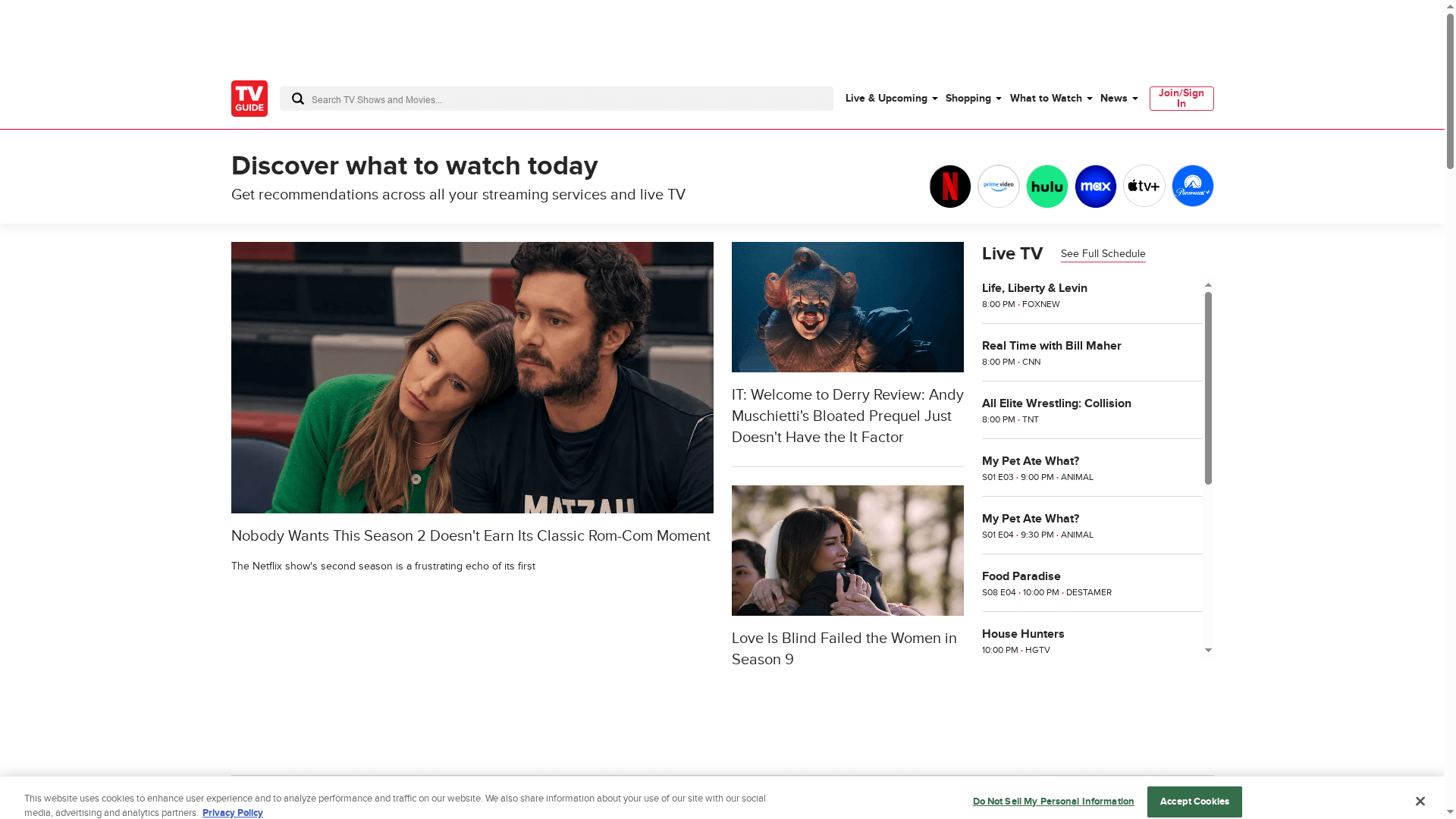This screenshot has height=819, width=1456.
Task: Select the Prime Video streaming icon
Action: tap(998, 187)
